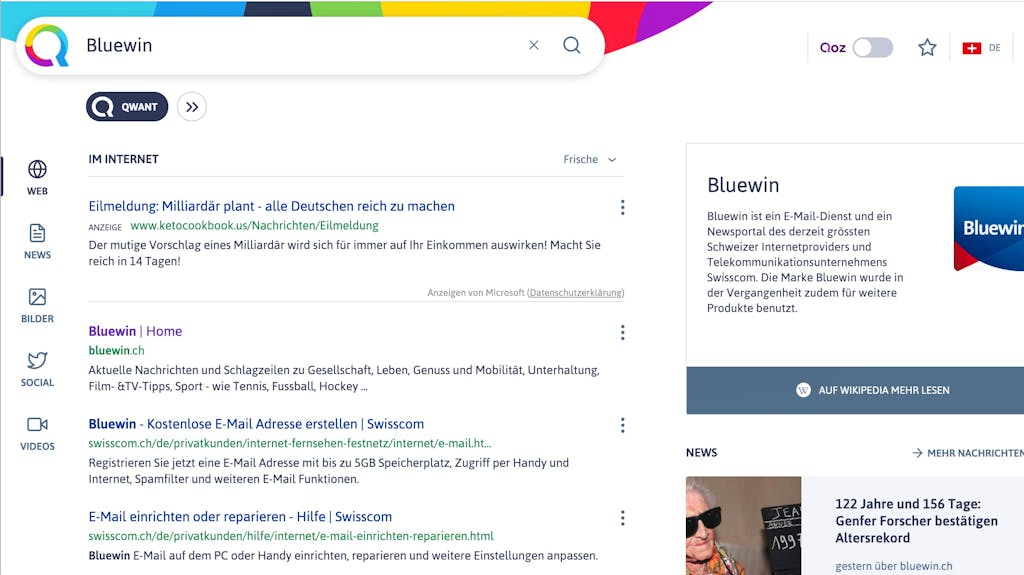
Task: Expand search engines with double-arrow button
Action: tap(191, 107)
